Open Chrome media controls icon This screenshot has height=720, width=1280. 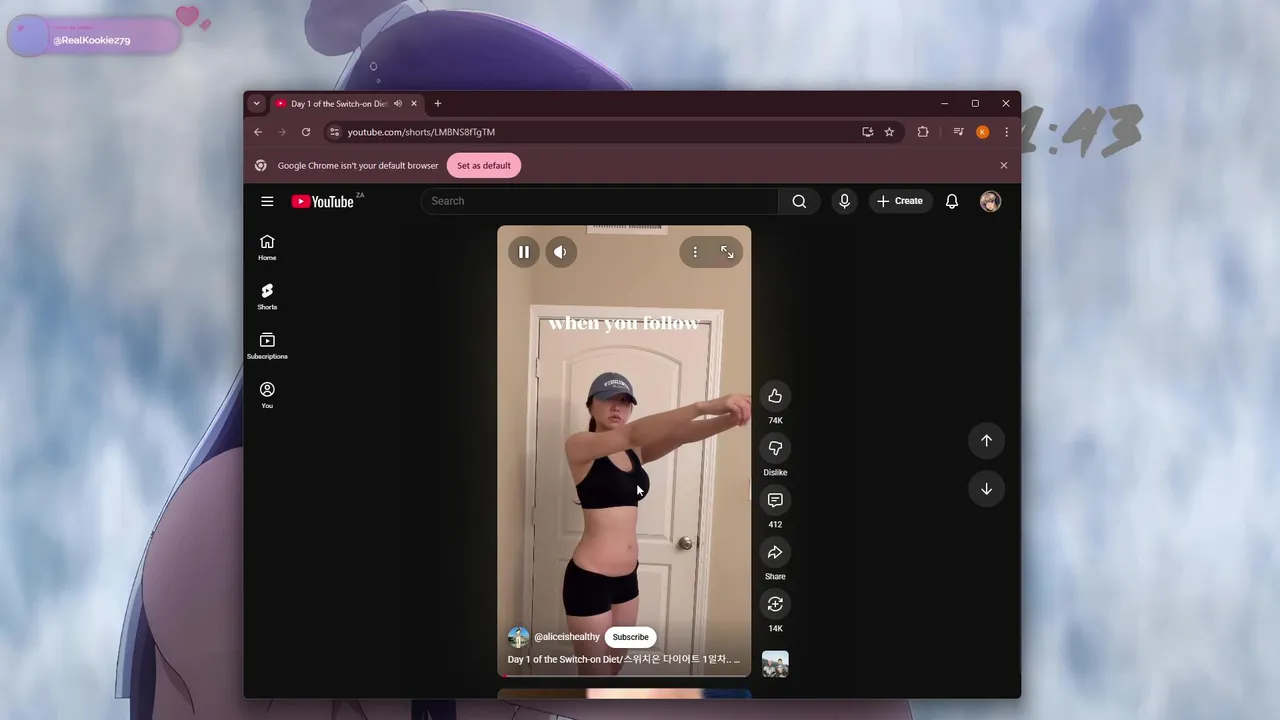(x=958, y=132)
